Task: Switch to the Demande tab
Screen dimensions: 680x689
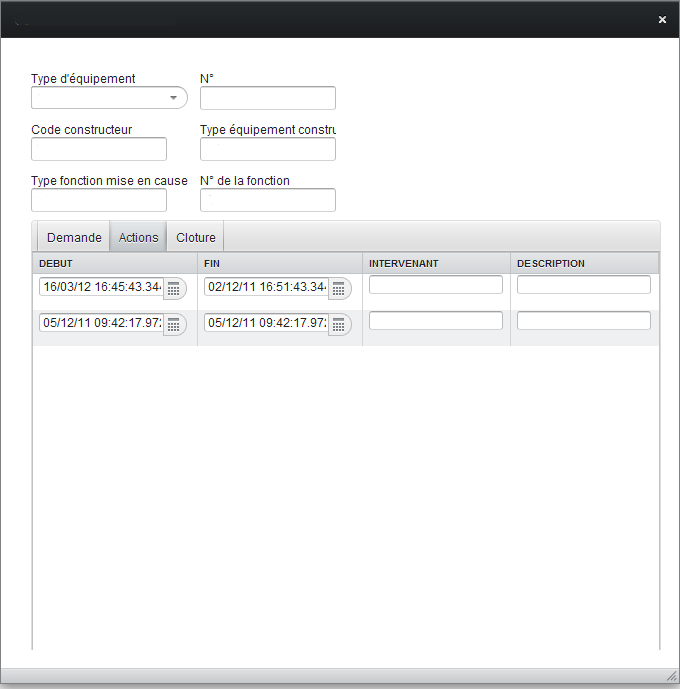Action: point(74,238)
